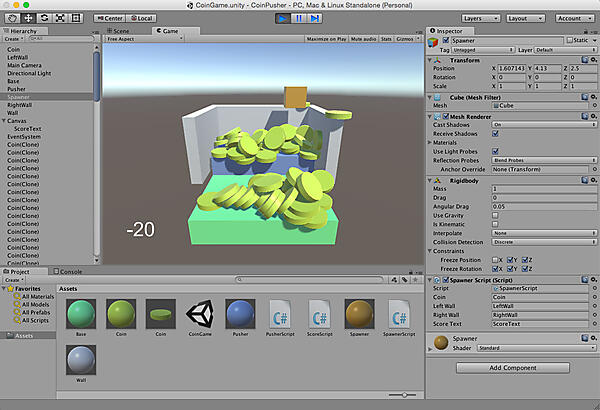The image size is (600, 410).
Task: Open the Collision Detection dropdown
Action: 539,243
